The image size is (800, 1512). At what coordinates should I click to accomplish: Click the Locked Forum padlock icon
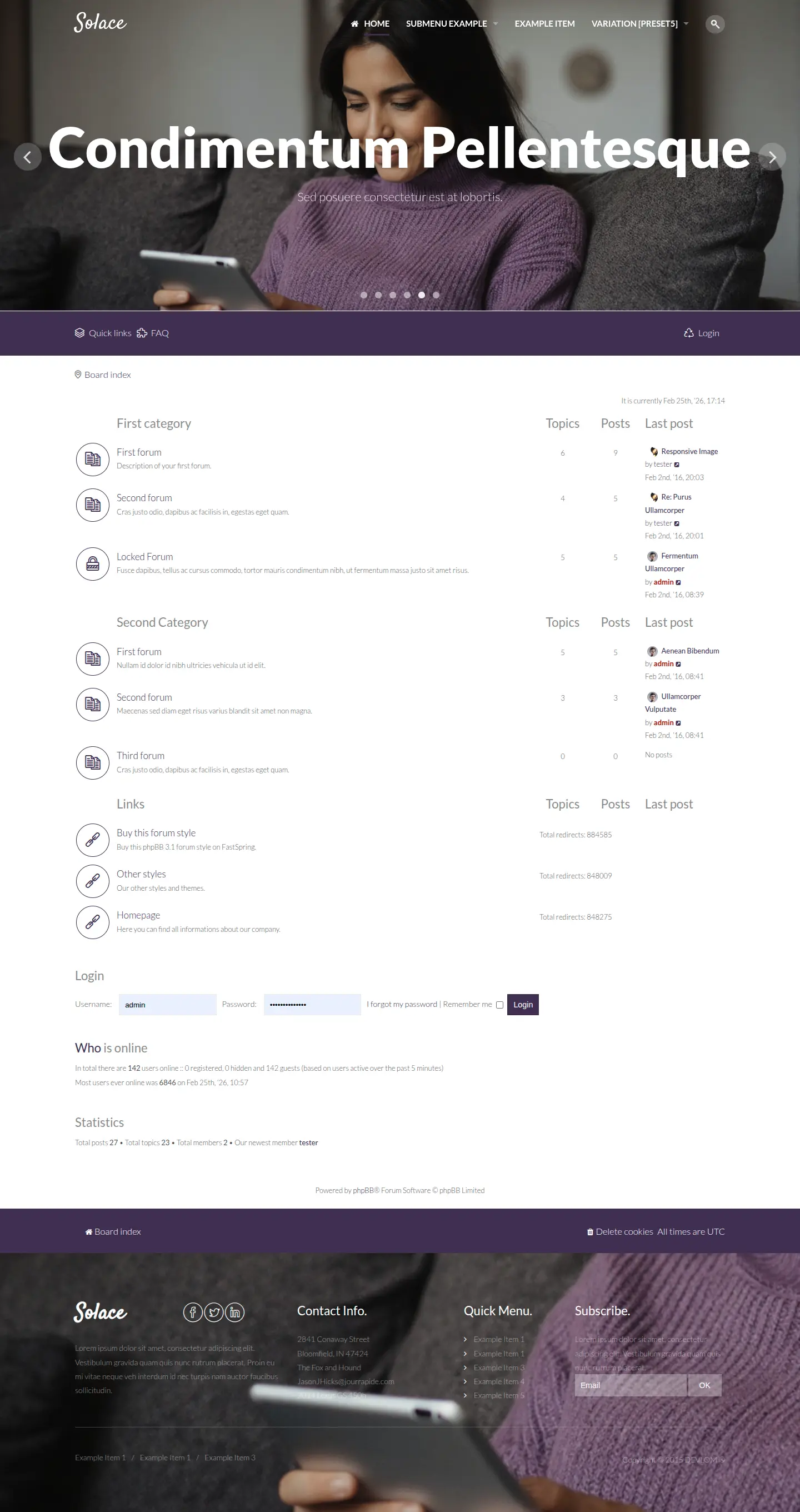(93, 563)
